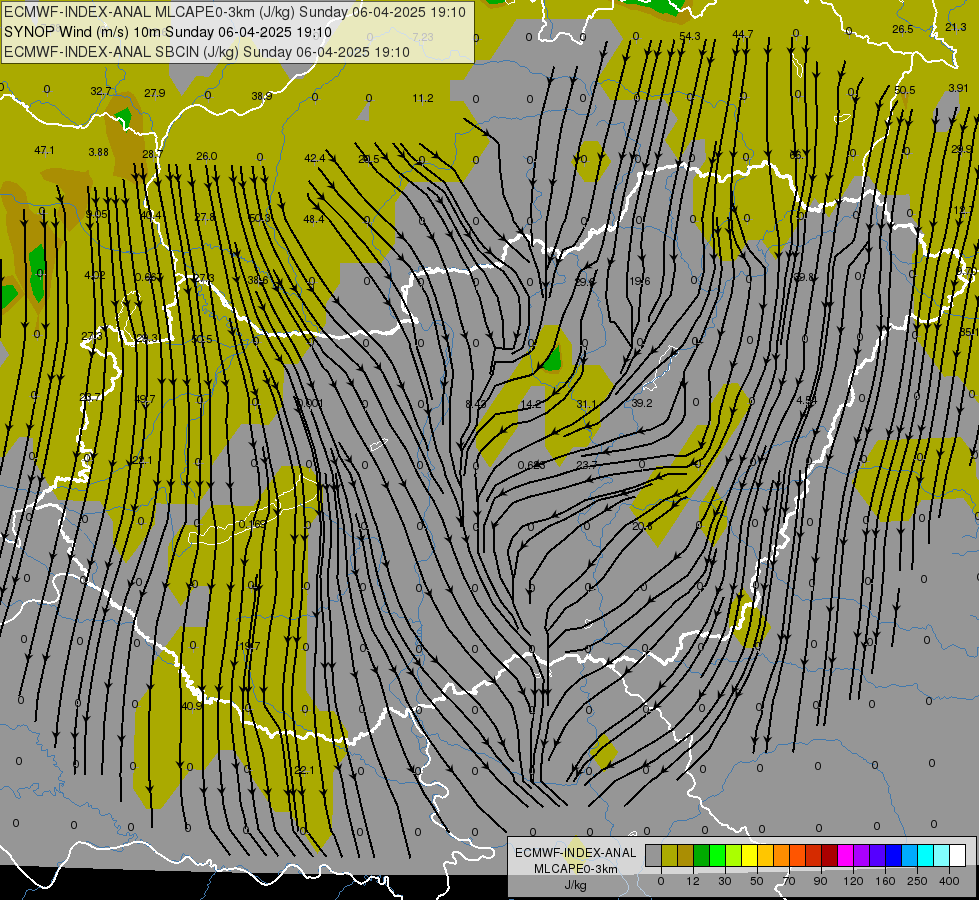Screen dimensions: 979x900
Task: Click the map value 38.6
Action: (258, 280)
